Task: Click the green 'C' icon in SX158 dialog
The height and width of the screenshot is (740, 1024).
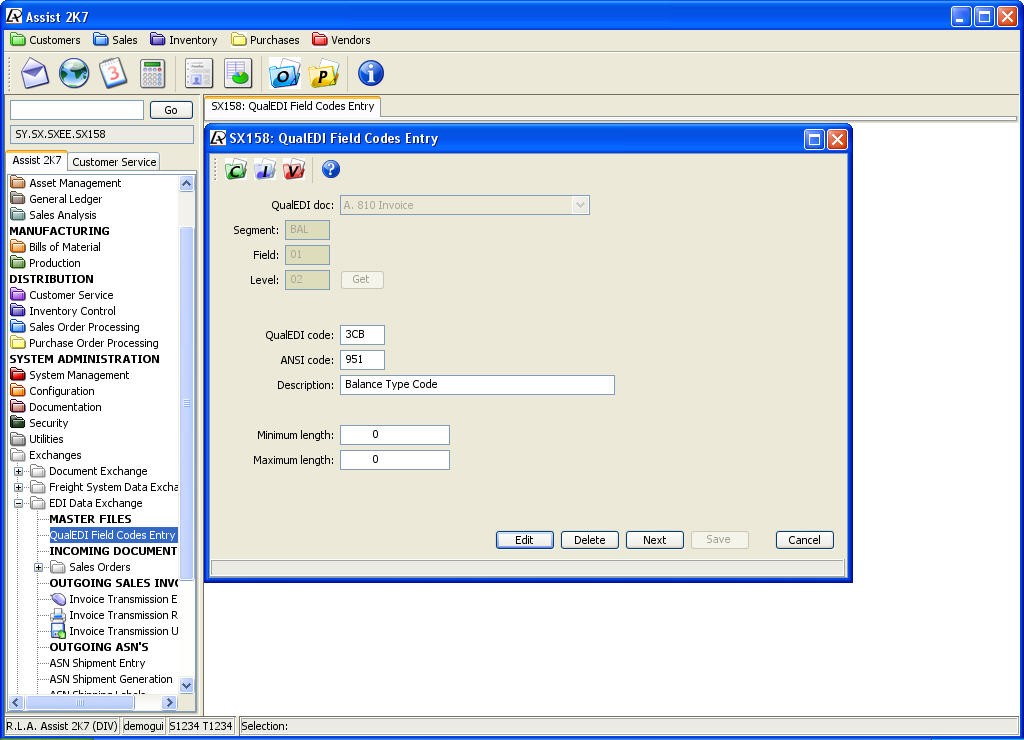Action: [x=236, y=170]
